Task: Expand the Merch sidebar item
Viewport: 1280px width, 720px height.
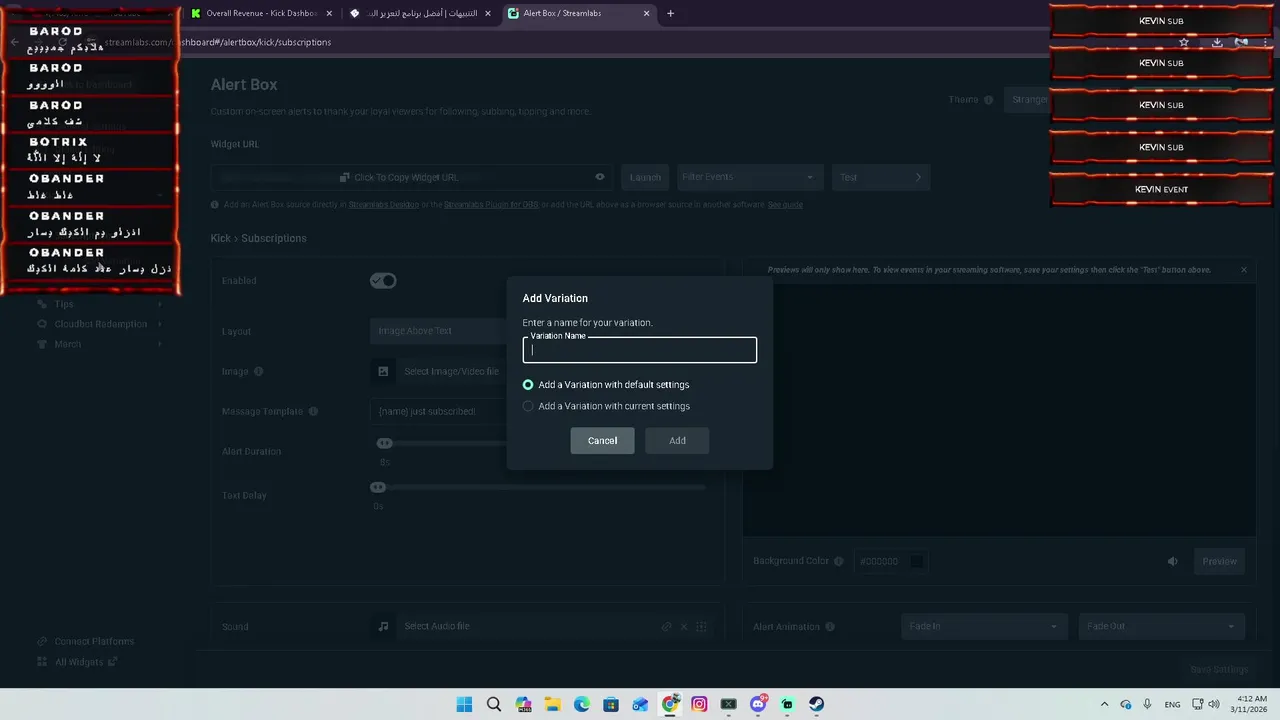Action: (x=100, y=344)
